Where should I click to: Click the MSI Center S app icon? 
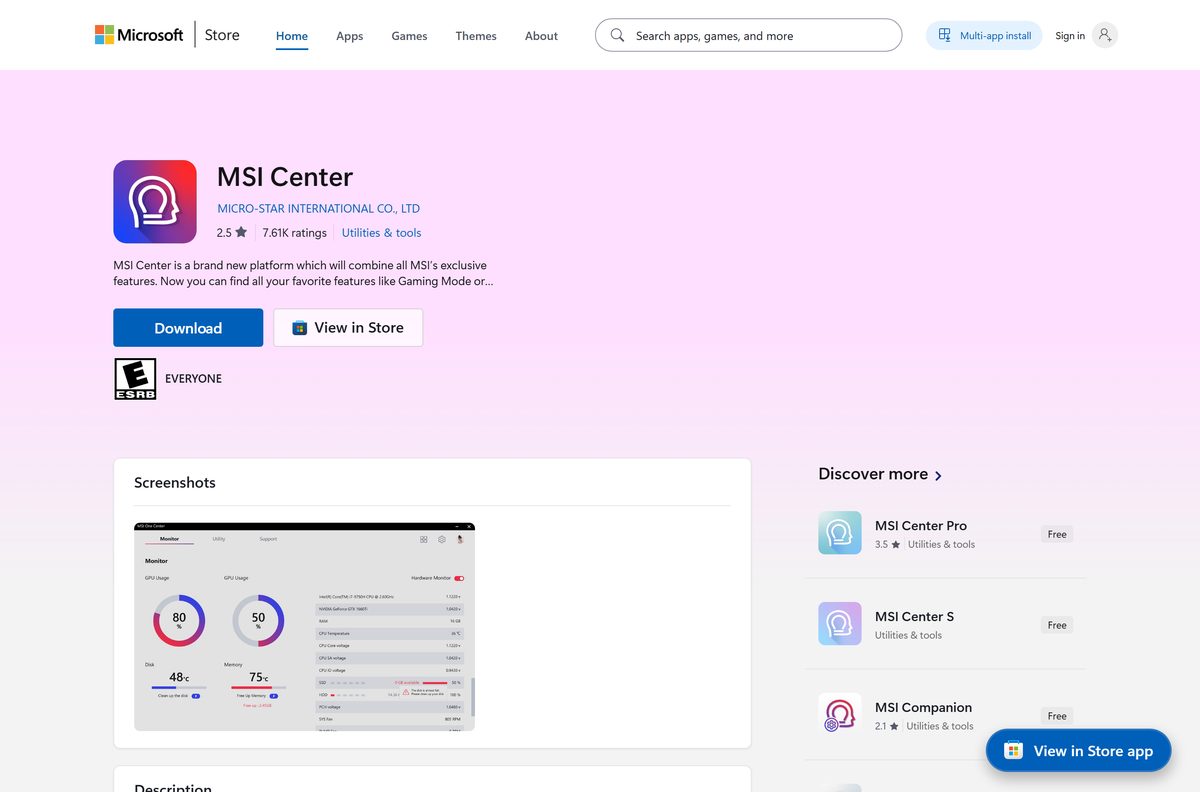pos(839,624)
